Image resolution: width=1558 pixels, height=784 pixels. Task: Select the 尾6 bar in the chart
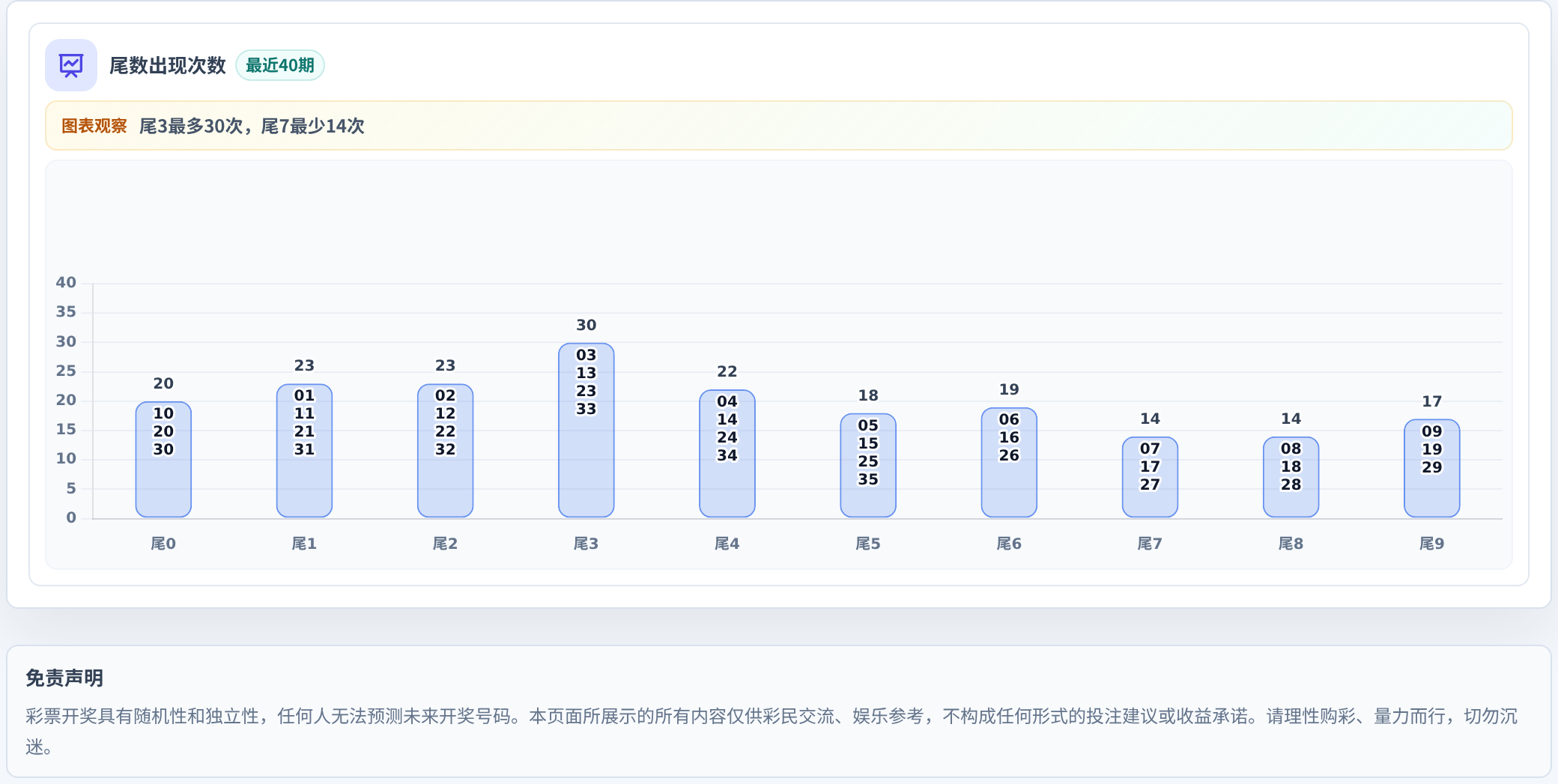(x=1009, y=463)
